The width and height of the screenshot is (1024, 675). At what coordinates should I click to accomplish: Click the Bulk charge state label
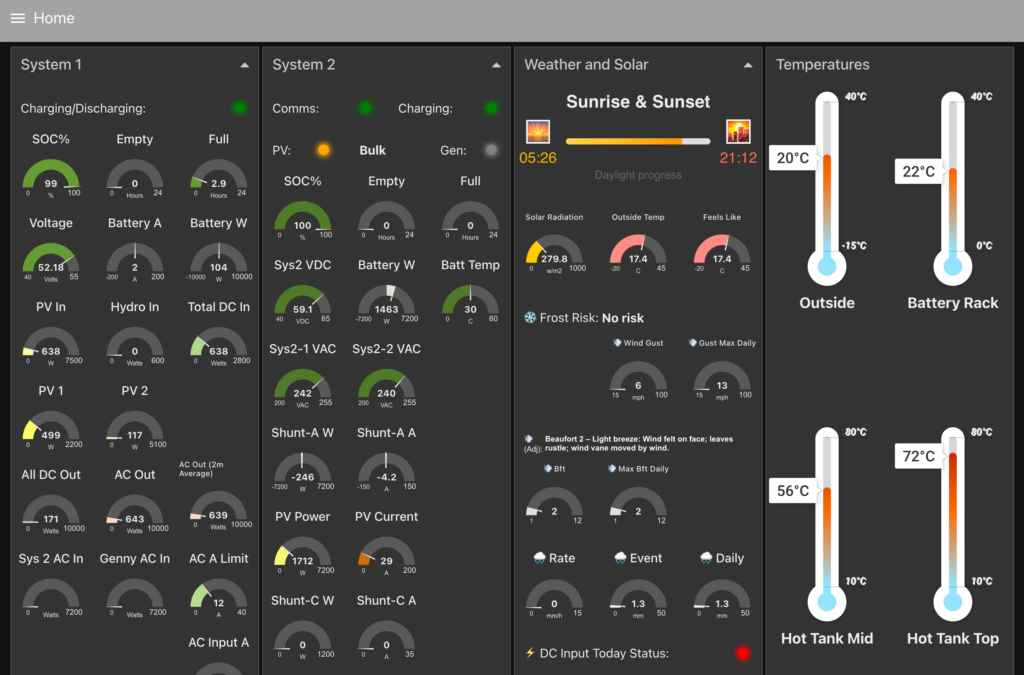point(372,150)
